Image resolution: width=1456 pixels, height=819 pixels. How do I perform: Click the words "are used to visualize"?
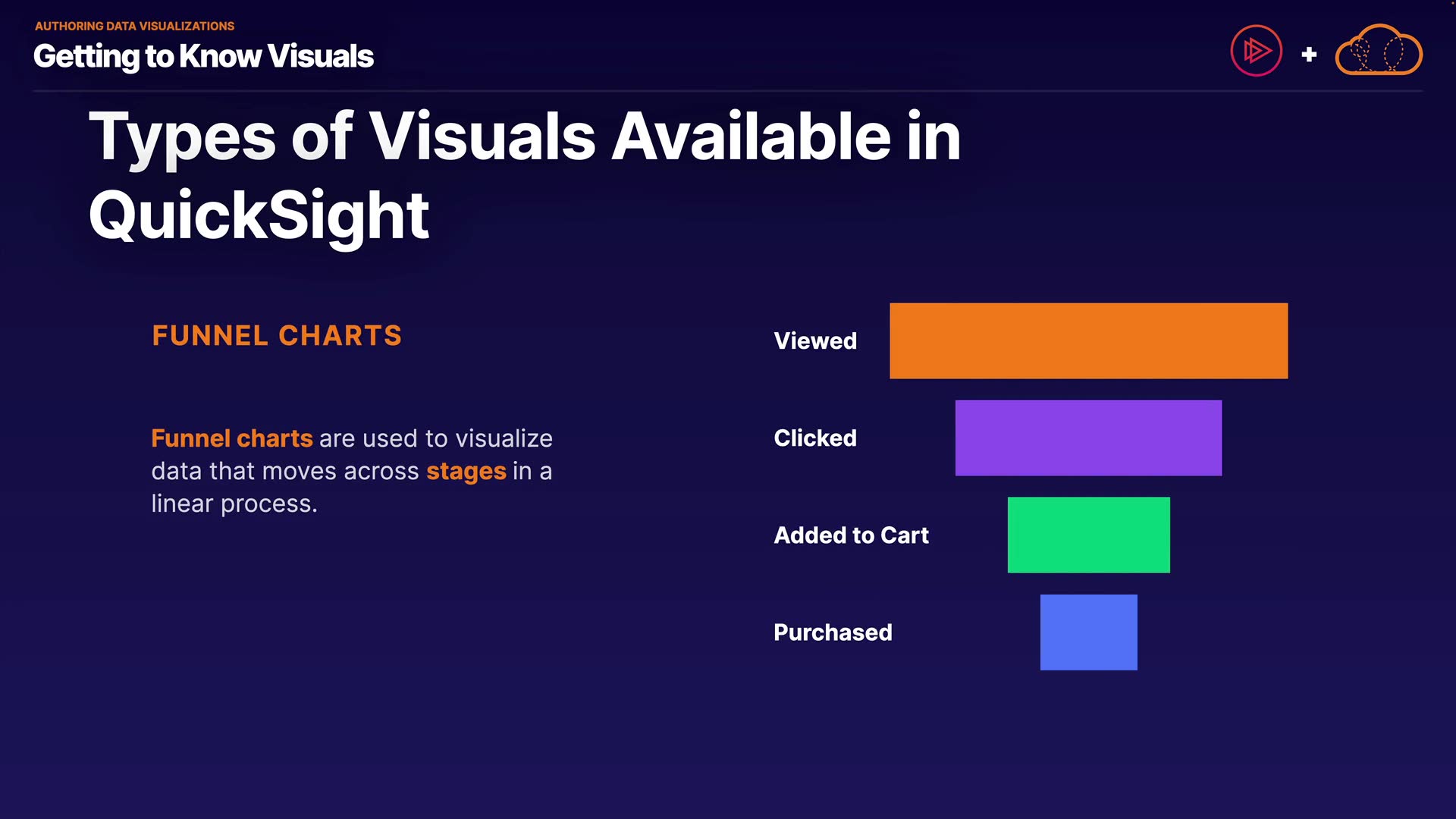(x=436, y=438)
